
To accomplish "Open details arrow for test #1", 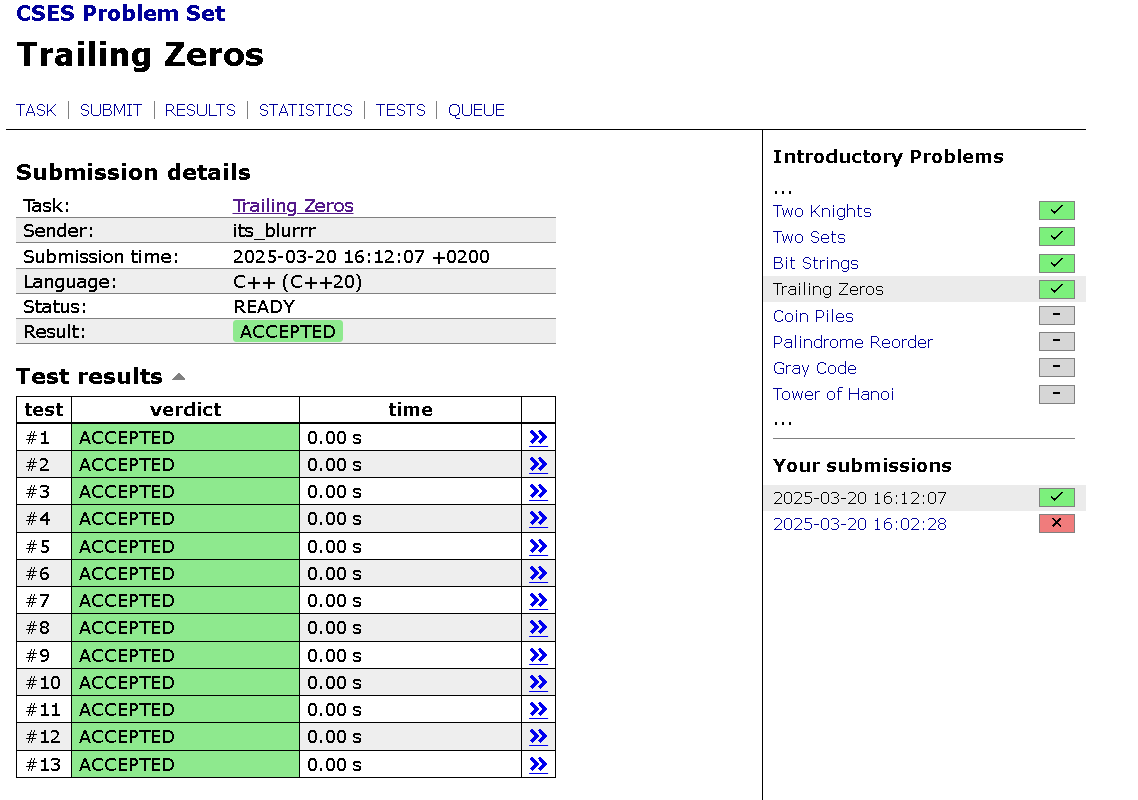I will [538, 438].
